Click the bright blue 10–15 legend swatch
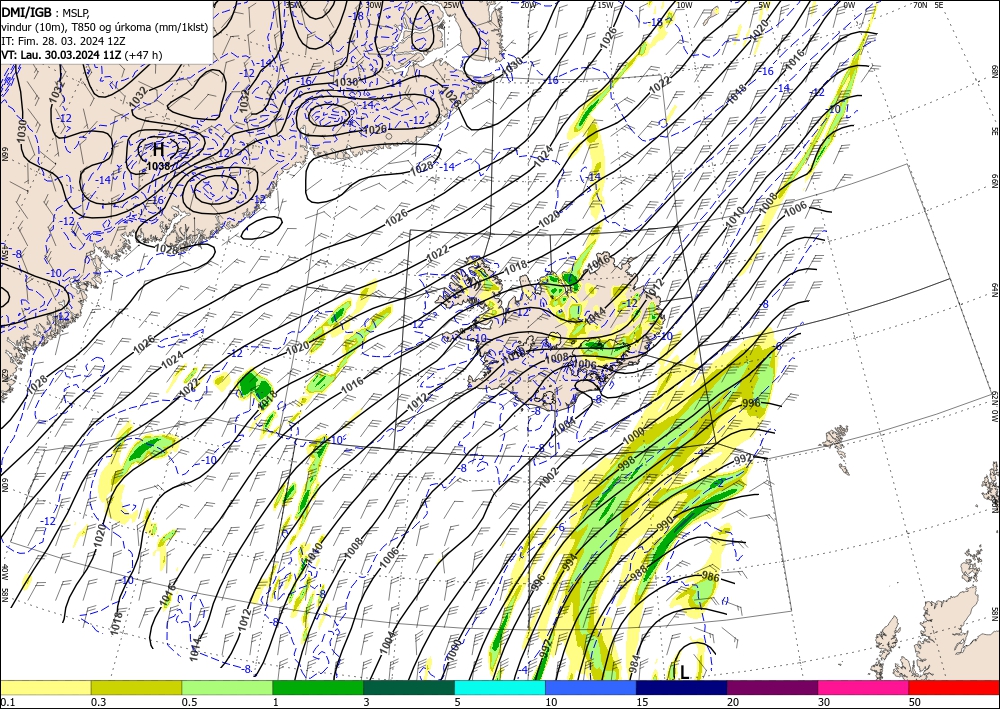Viewport: 1000px width, 709px height. (591, 687)
